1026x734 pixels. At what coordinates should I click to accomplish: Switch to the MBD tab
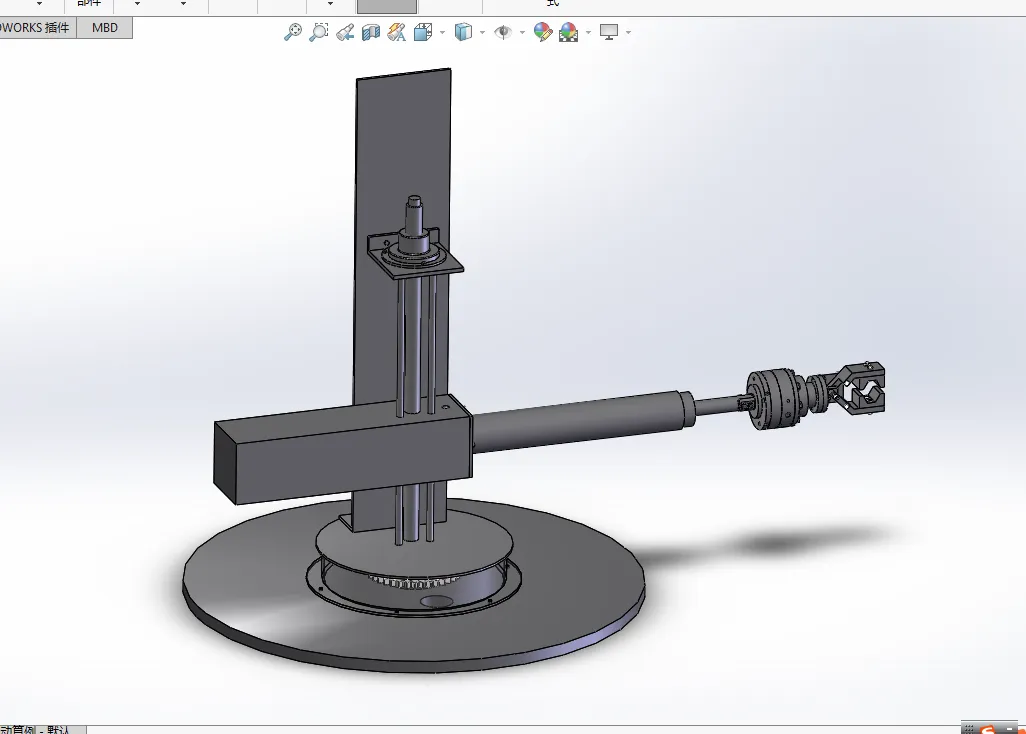105,27
